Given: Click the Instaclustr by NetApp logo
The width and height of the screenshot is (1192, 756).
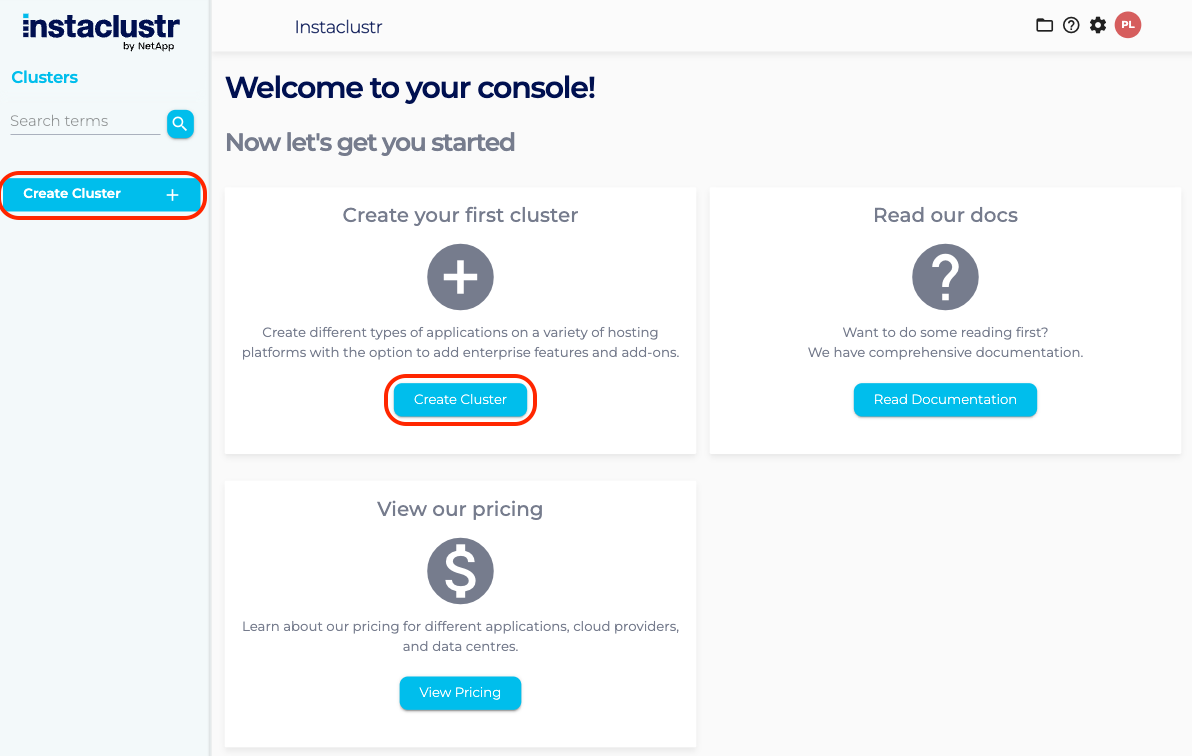Looking at the screenshot, I should click(100, 29).
